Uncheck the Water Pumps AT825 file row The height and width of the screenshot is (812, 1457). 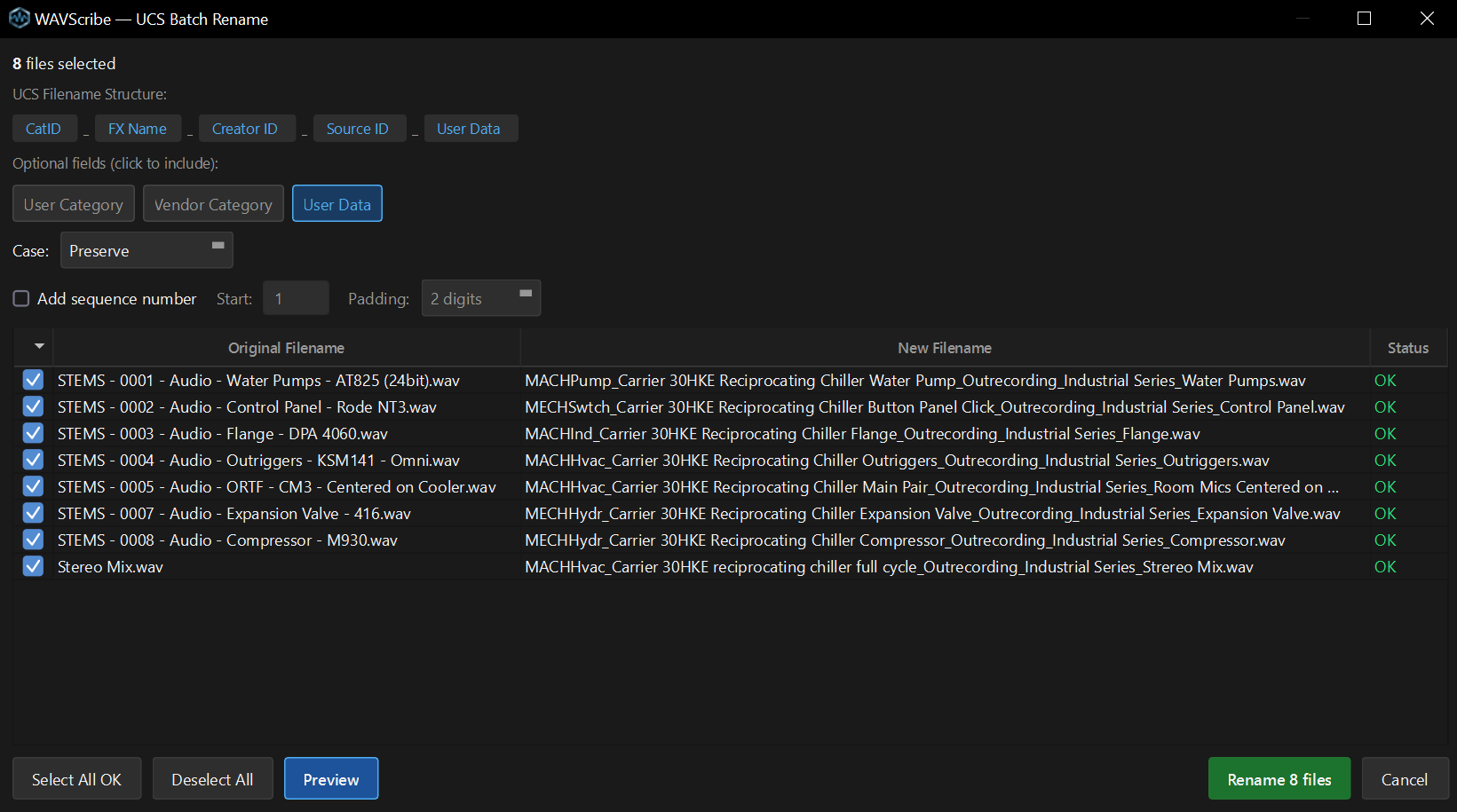[33, 380]
